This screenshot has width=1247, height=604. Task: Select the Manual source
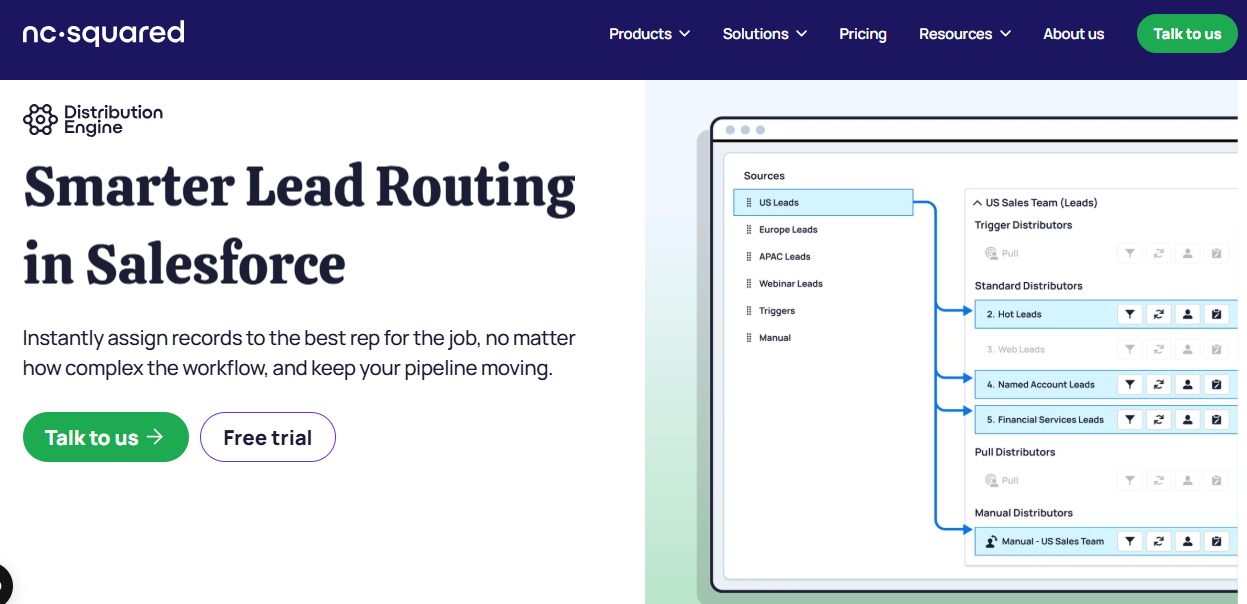tap(774, 337)
